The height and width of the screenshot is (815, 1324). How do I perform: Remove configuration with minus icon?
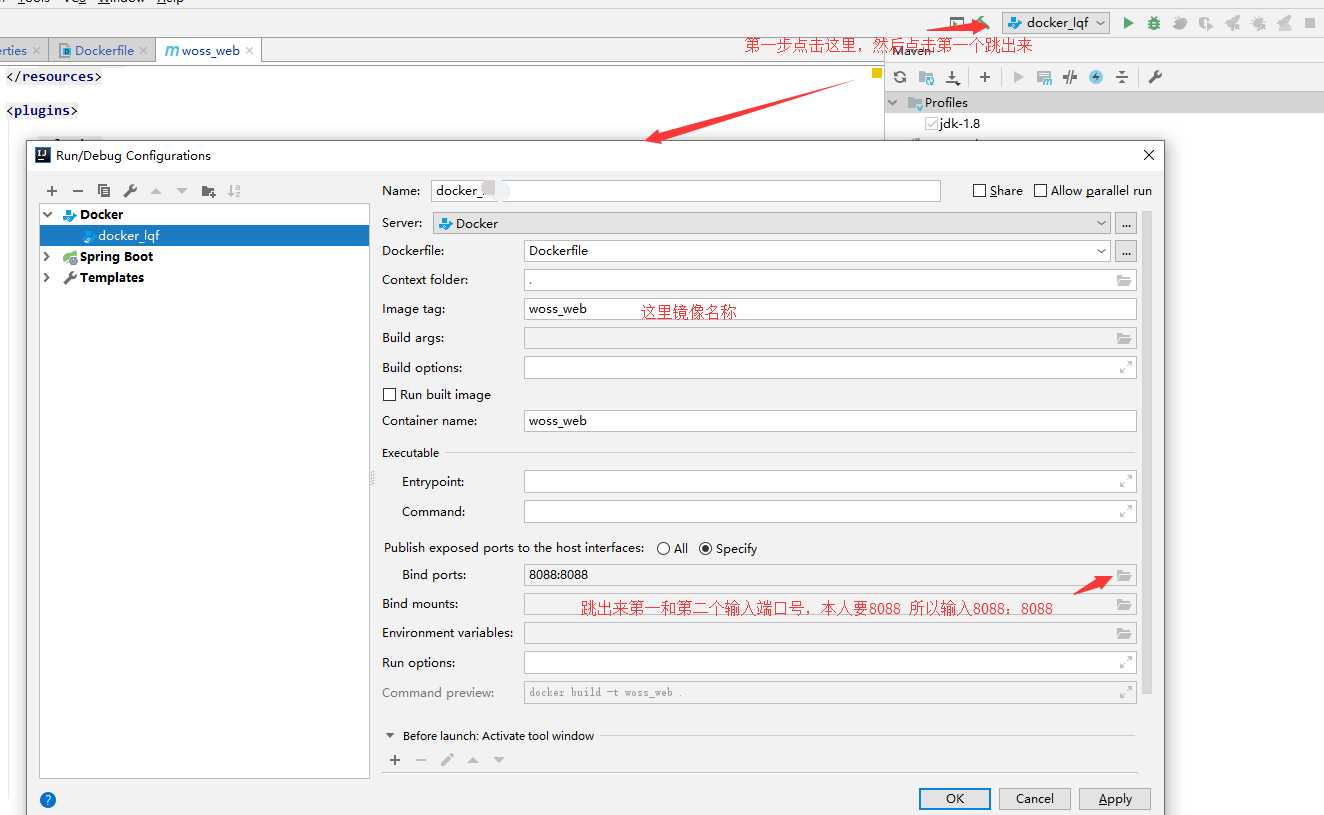point(78,191)
